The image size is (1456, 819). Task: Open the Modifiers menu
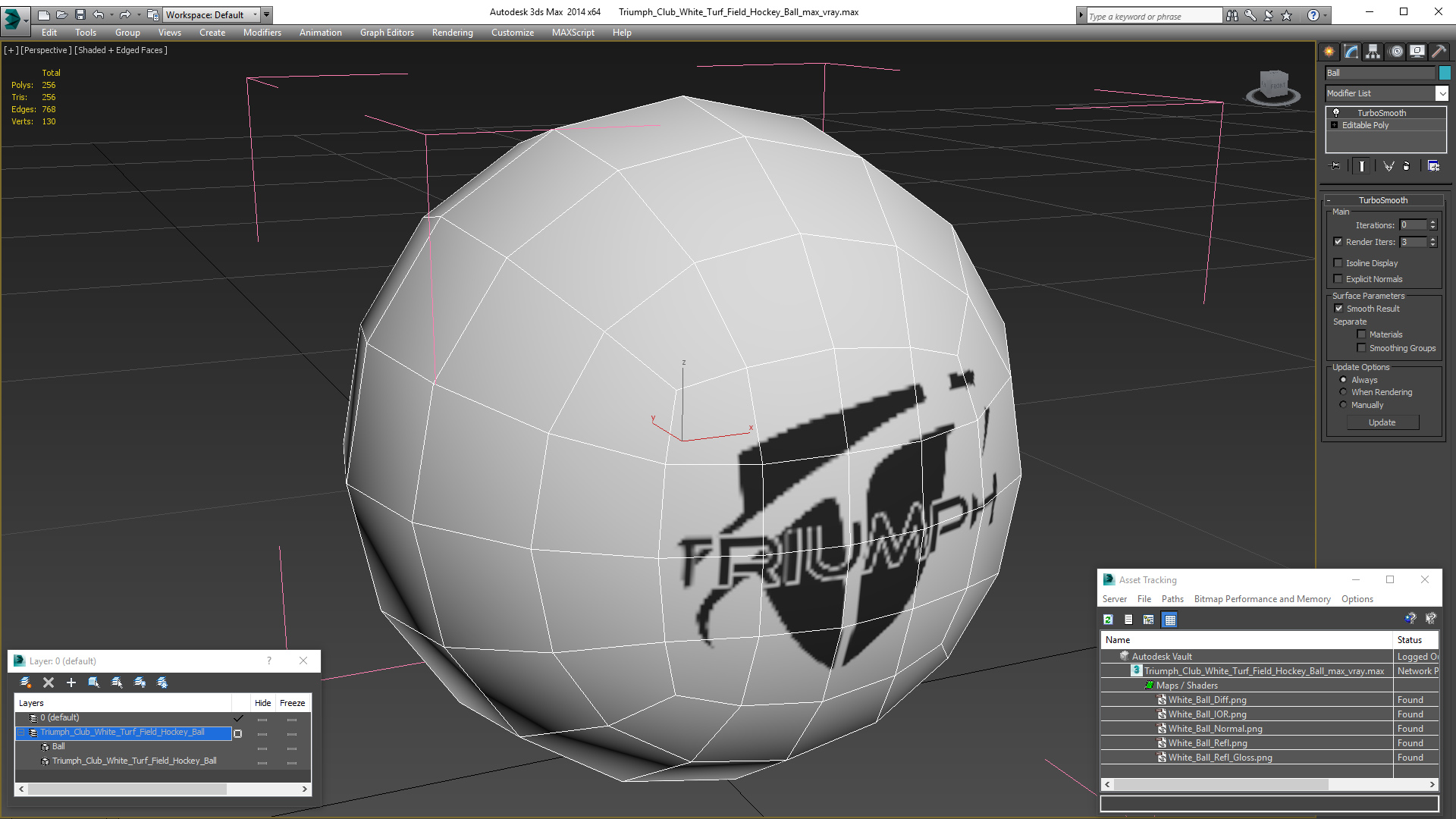262,33
